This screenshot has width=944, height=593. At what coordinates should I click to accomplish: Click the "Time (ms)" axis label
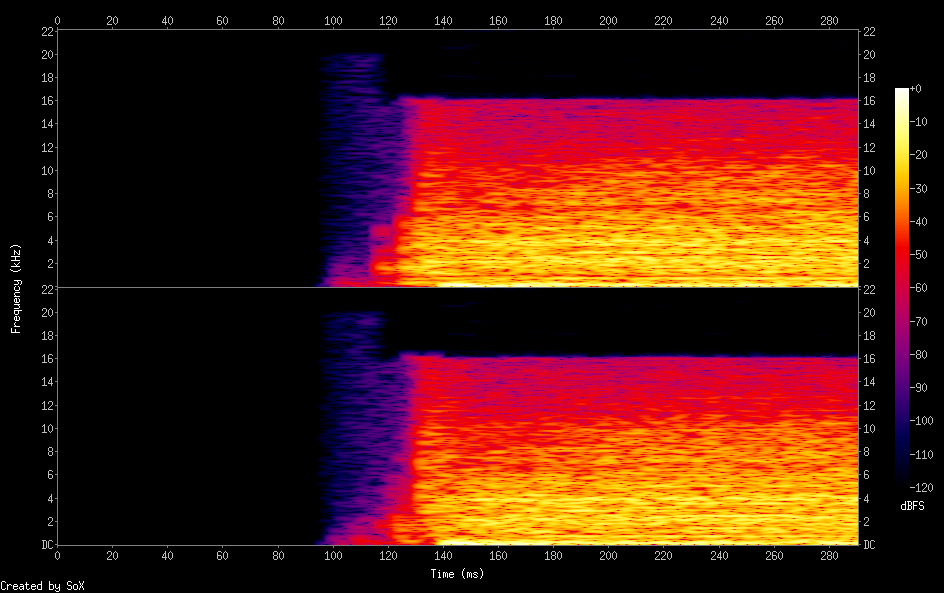pyautogui.click(x=458, y=573)
